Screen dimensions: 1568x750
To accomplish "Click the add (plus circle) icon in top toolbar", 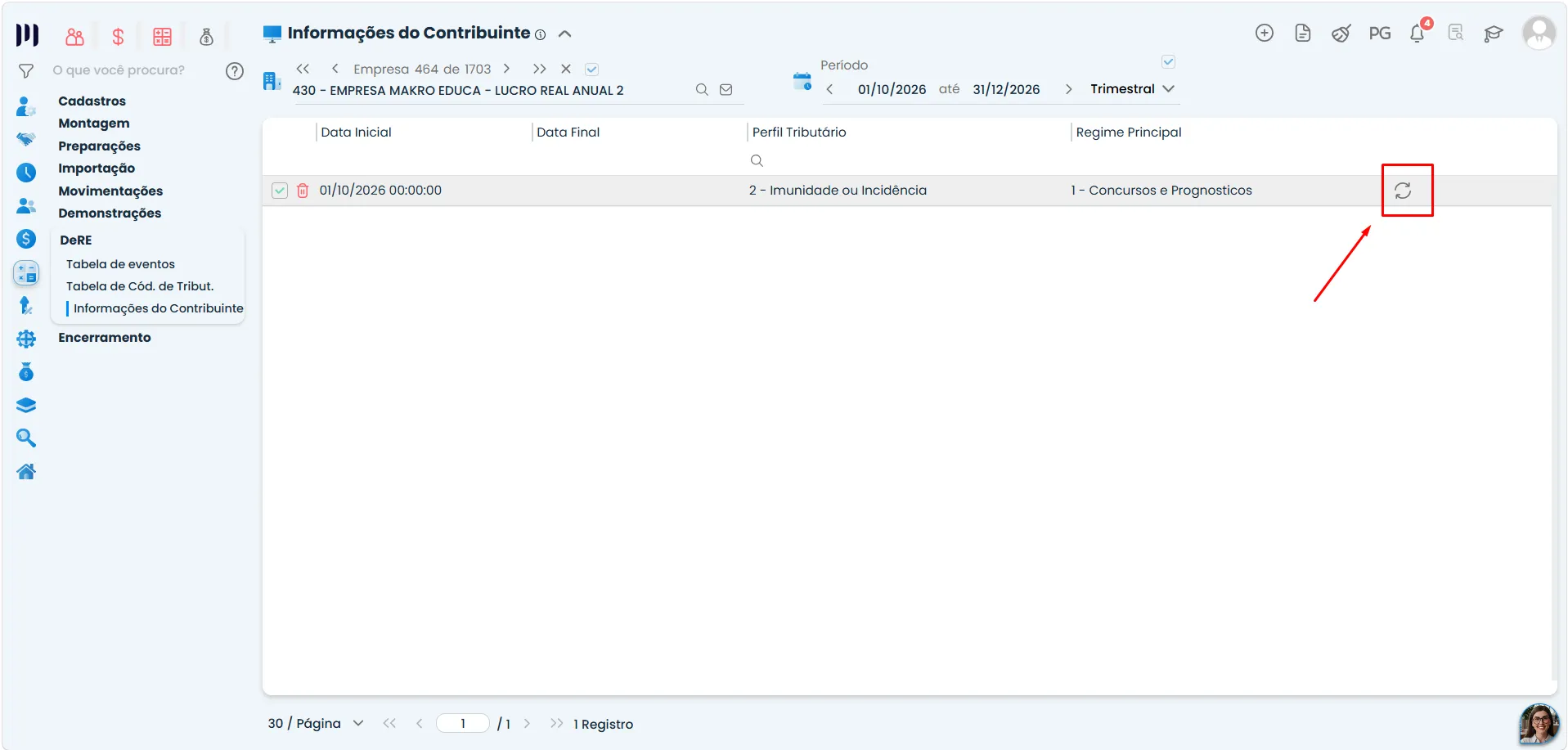I will [x=1264, y=33].
